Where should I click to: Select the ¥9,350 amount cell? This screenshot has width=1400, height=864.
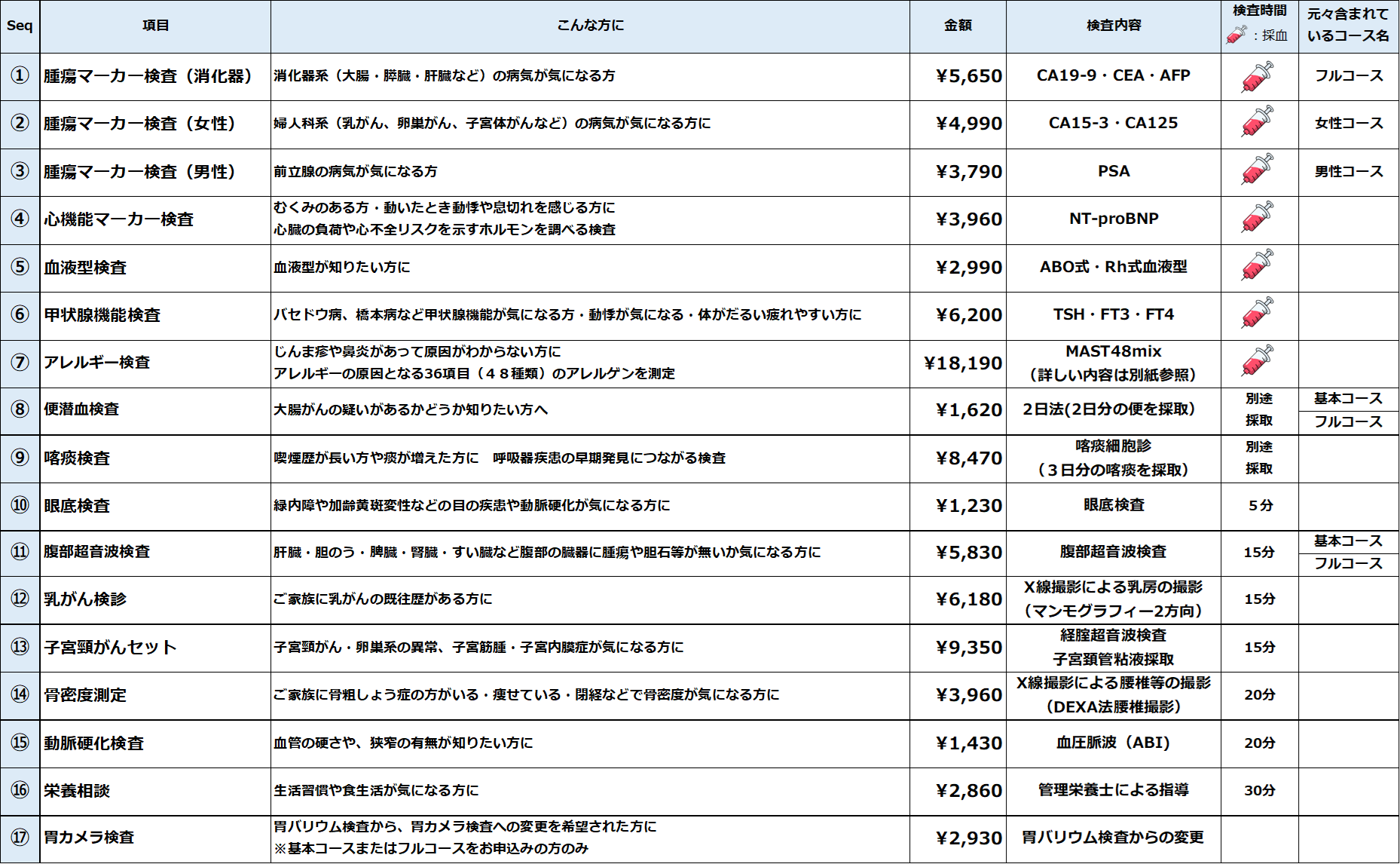point(958,648)
